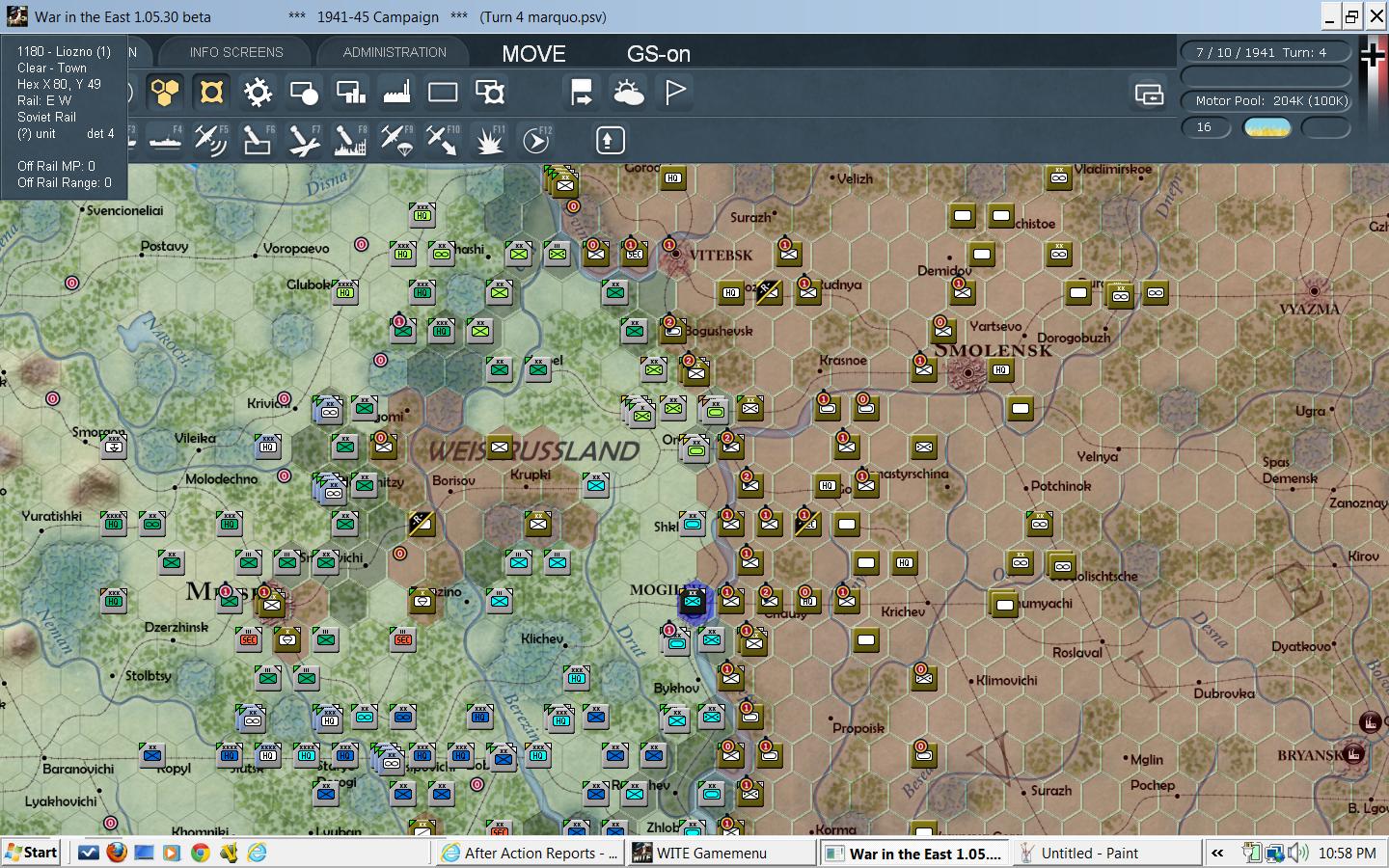Click the MOVE mode label
The width and height of the screenshot is (1389, 868).
click(533, 54)
